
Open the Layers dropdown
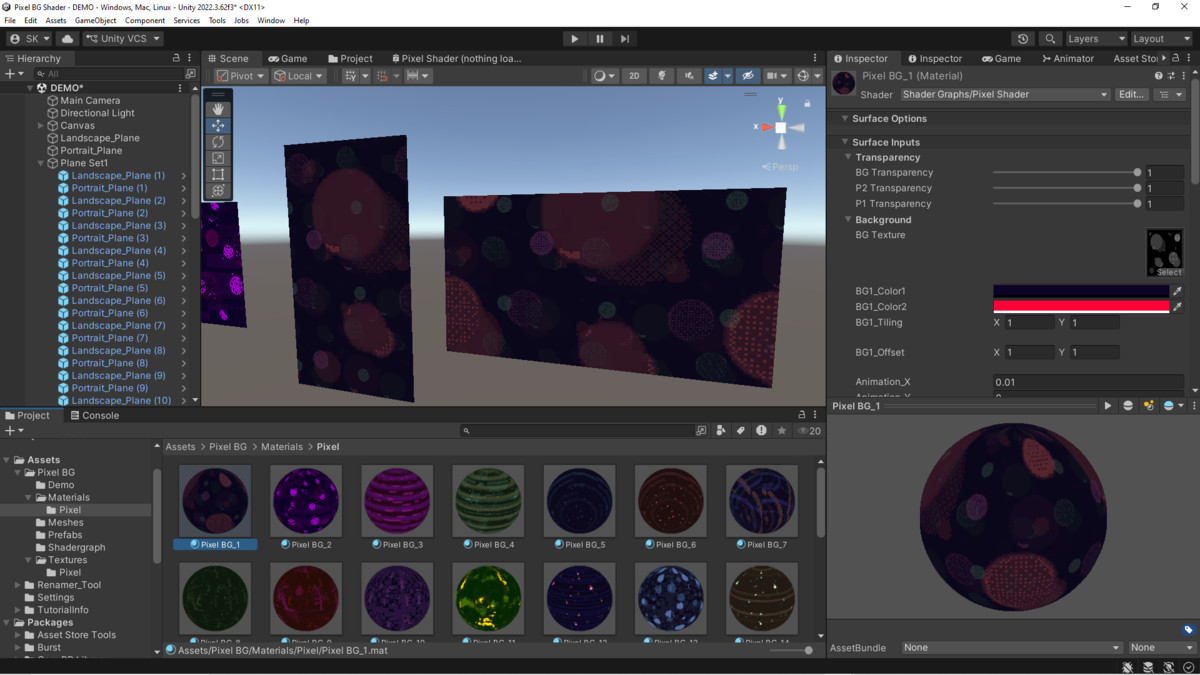[1095, 39]
